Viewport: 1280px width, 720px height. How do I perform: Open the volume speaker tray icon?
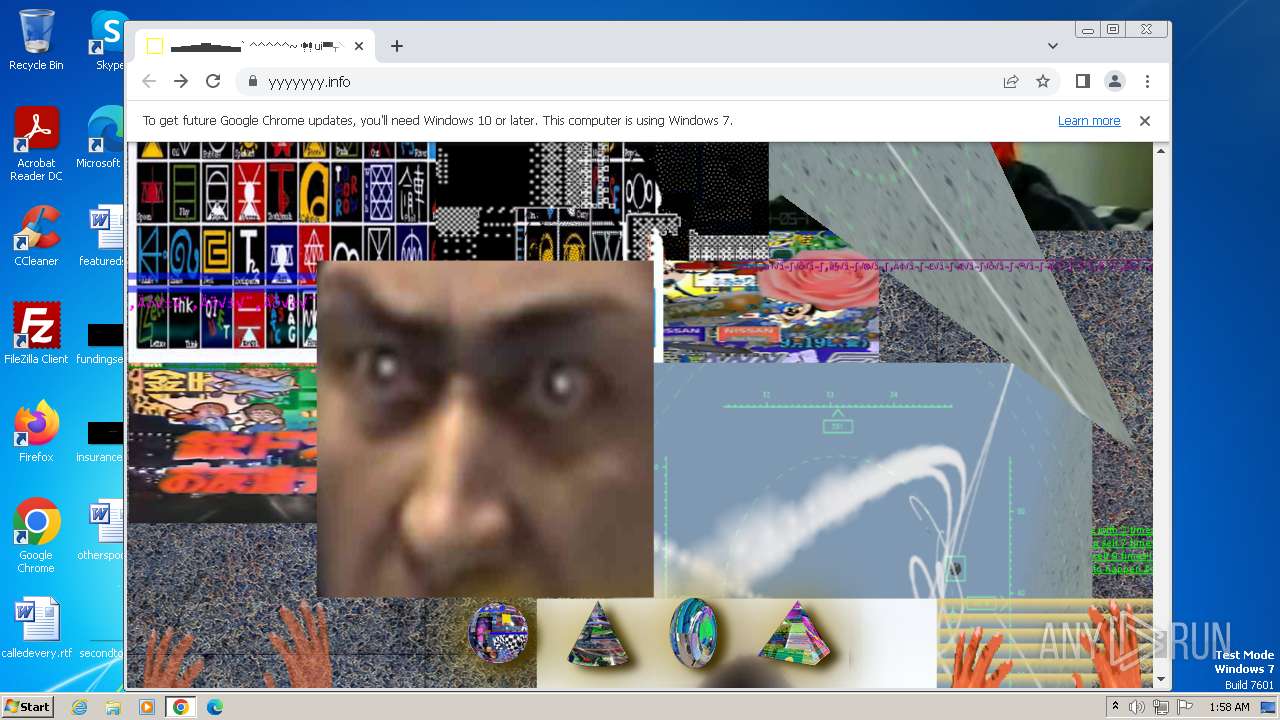1137,707
